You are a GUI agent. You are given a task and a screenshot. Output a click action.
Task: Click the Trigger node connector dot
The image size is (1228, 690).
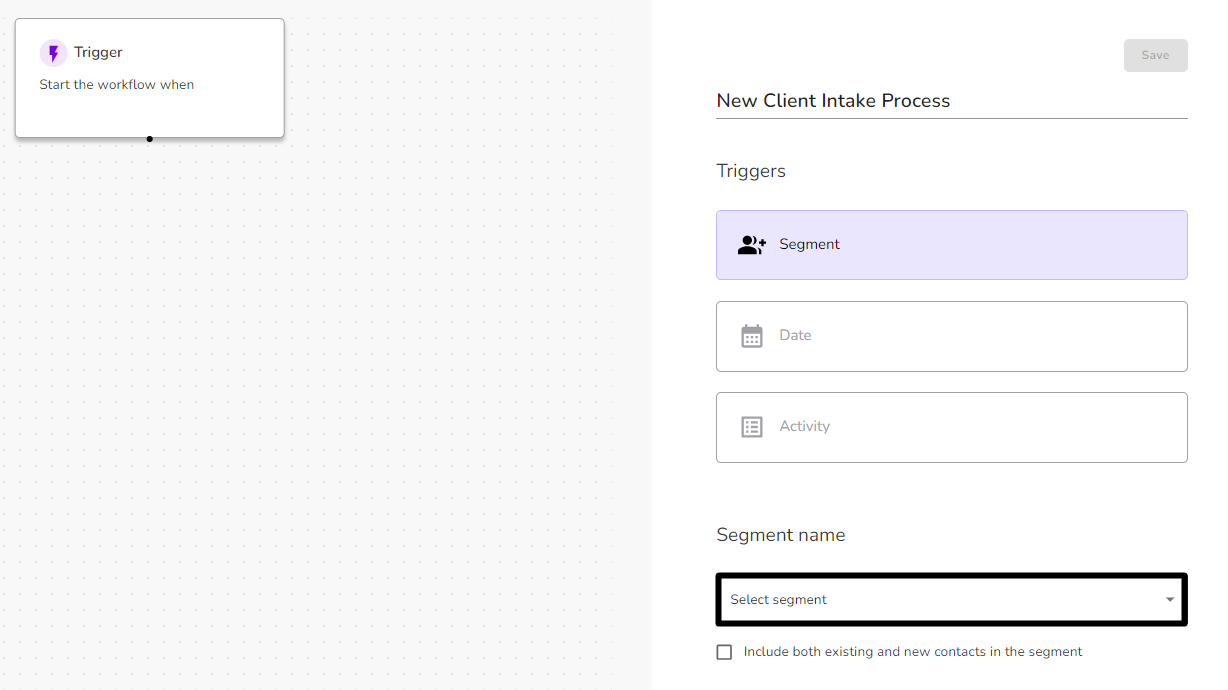click(150, 139)
